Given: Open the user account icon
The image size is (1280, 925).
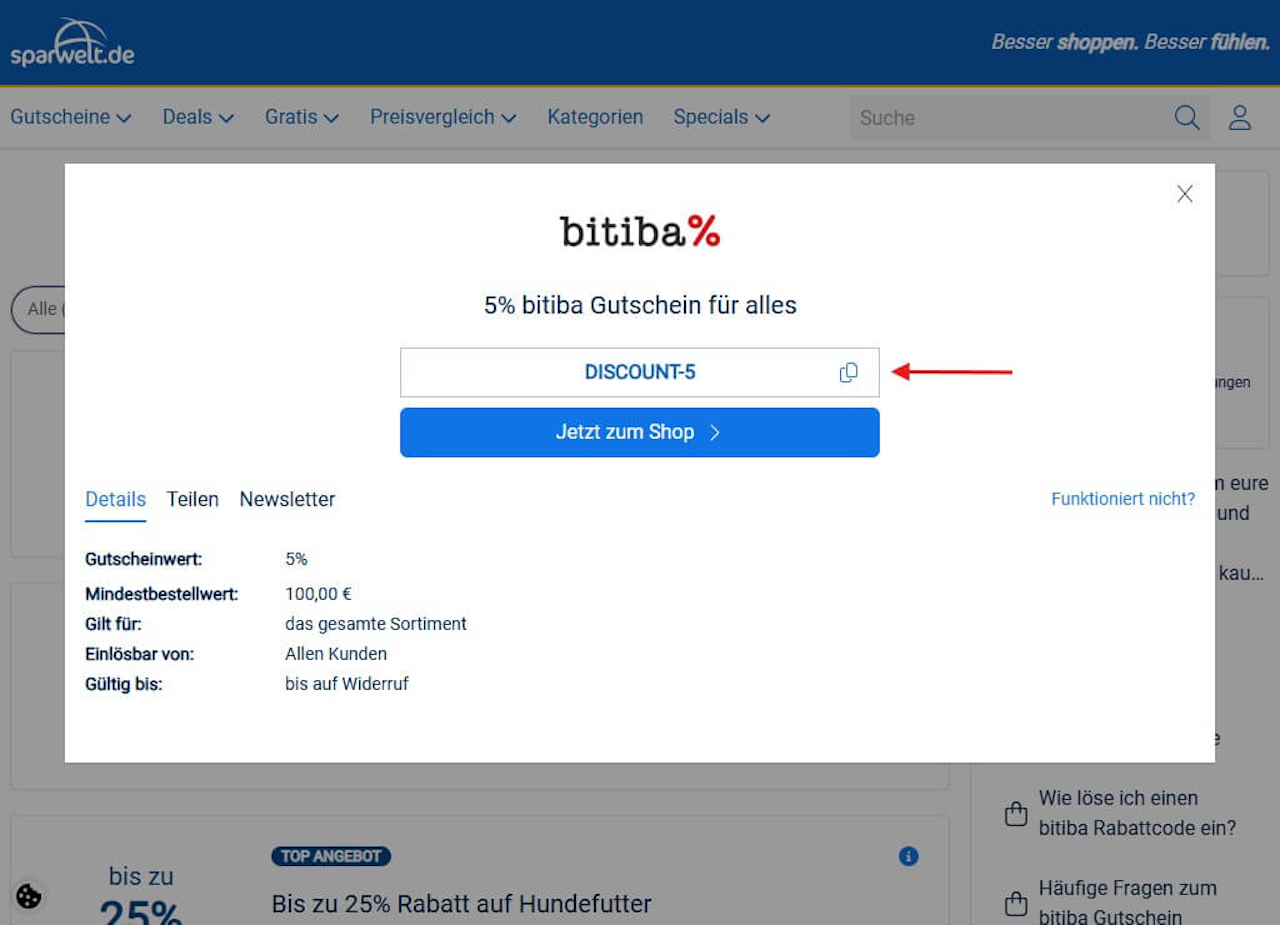Looking at the screenshot, I should pos(1240,117).
